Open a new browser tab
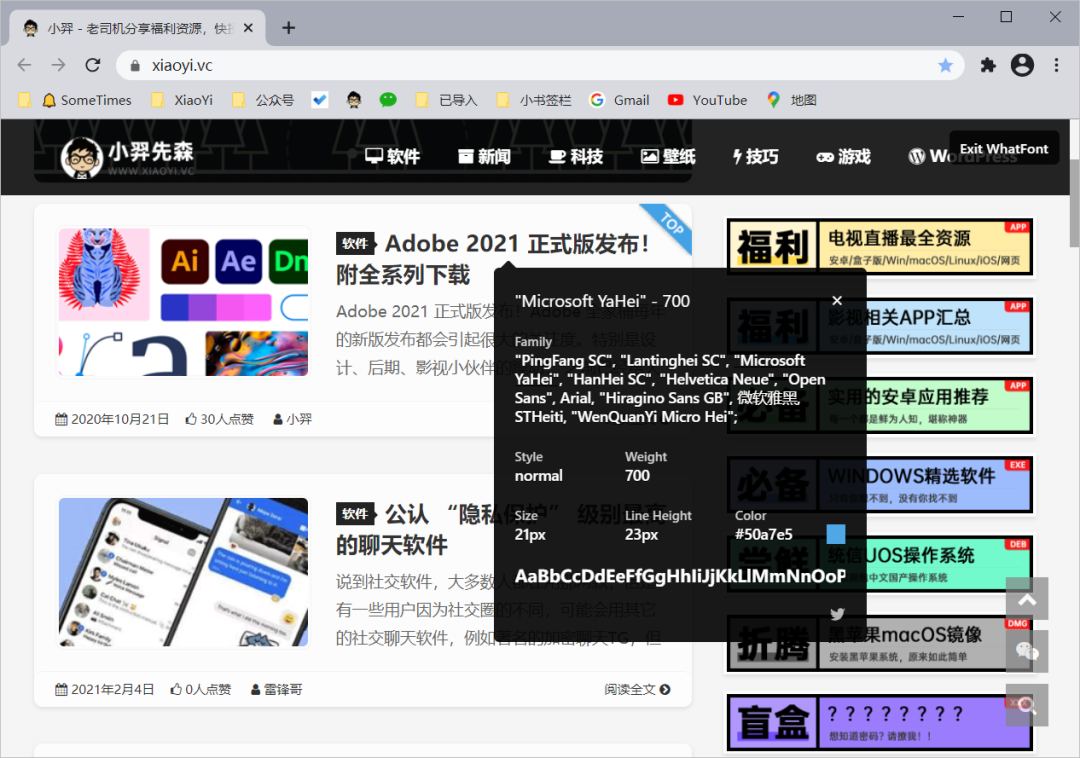 289,28
